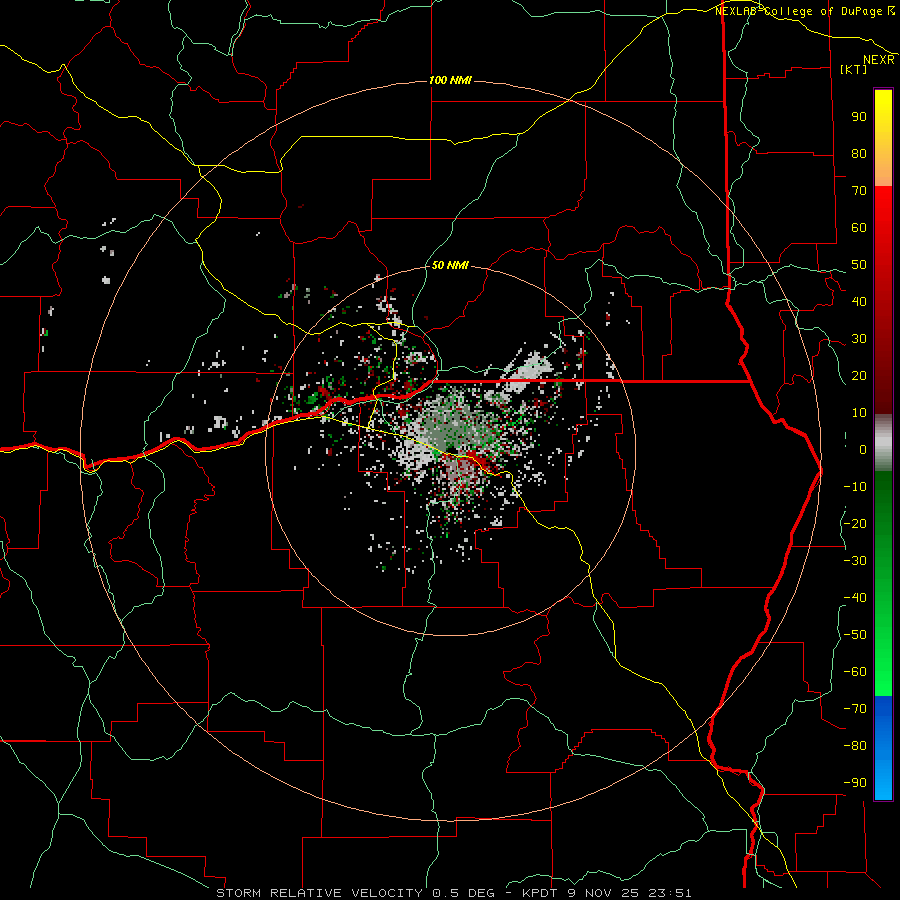Click the positive "30" scale tick label
Viewport: 900px width, 900px height.
click(859, 339)
